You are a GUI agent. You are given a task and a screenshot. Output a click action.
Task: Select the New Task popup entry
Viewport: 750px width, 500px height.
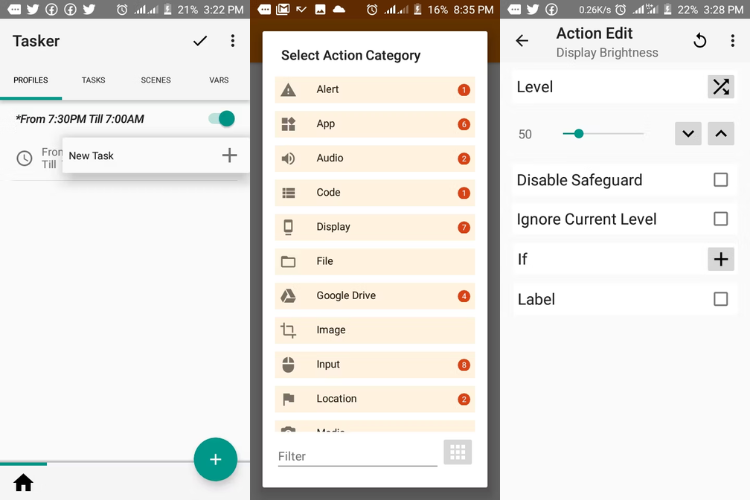[155, 156]
